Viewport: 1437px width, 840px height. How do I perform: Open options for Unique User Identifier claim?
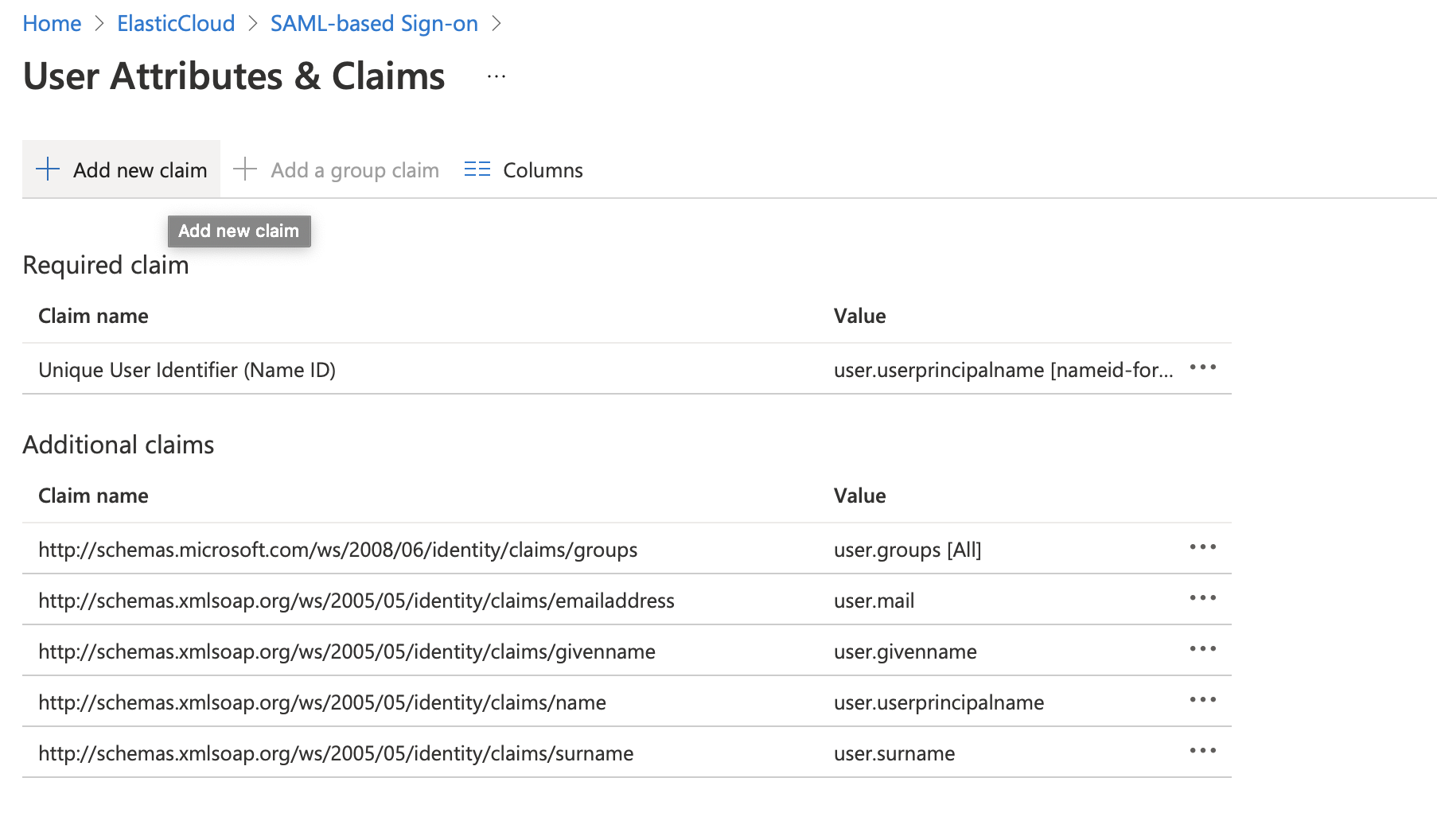pos(1202,368)
